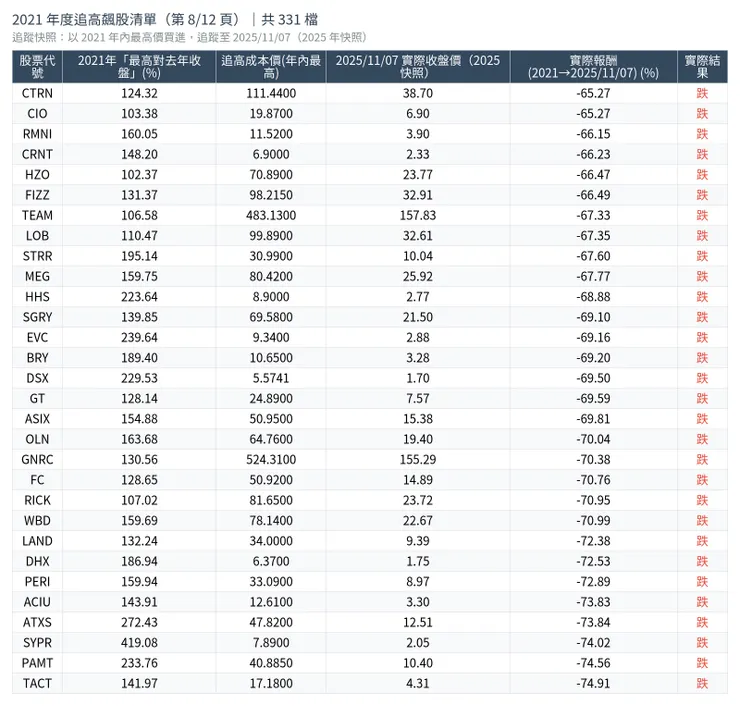This screenshot has width=740, height=706.
Task: Click ticker FC
Action: point(37,480)
